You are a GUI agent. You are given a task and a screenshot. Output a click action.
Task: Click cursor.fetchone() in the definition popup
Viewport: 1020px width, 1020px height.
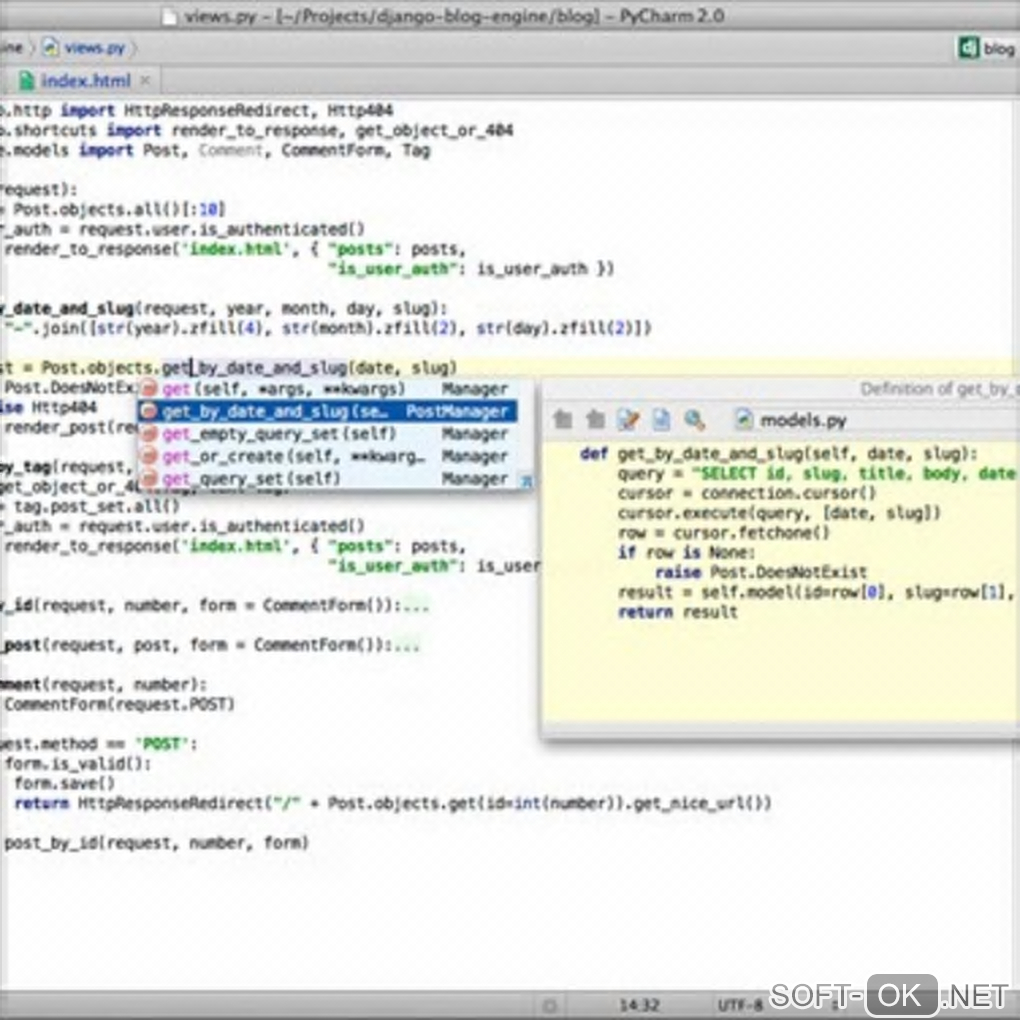751,533
